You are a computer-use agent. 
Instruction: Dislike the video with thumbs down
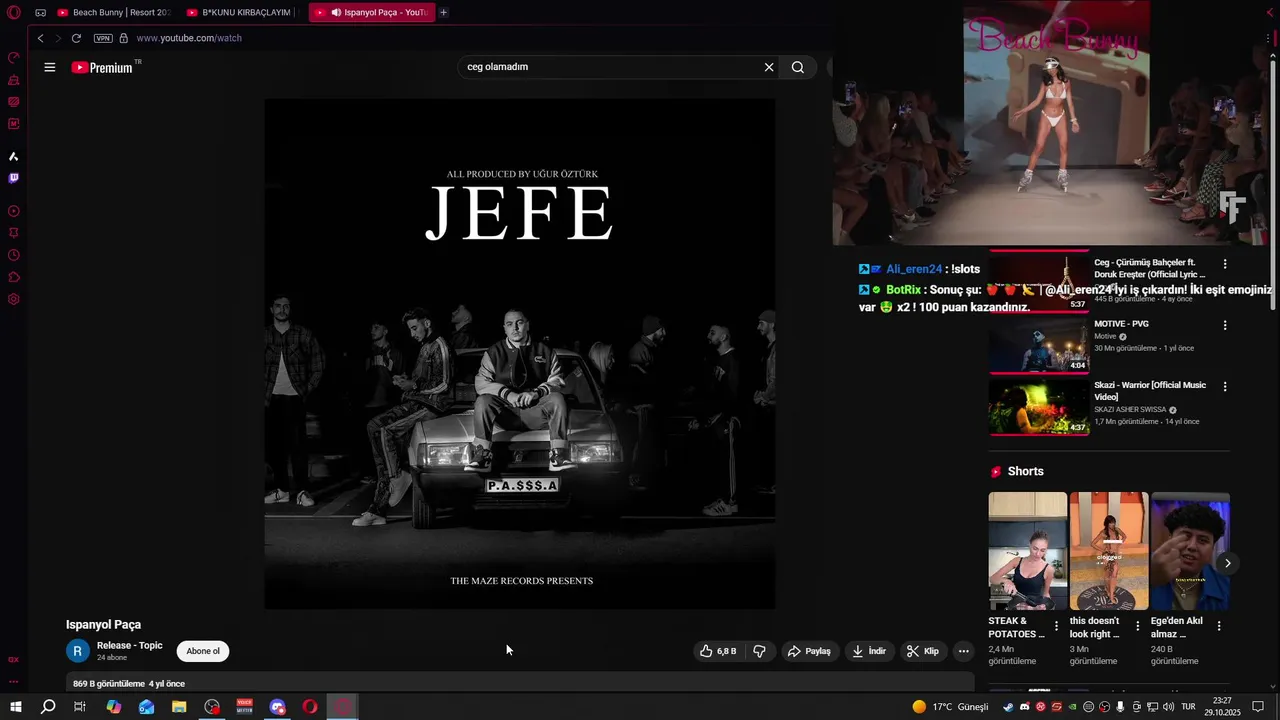[x=760, y=651]
